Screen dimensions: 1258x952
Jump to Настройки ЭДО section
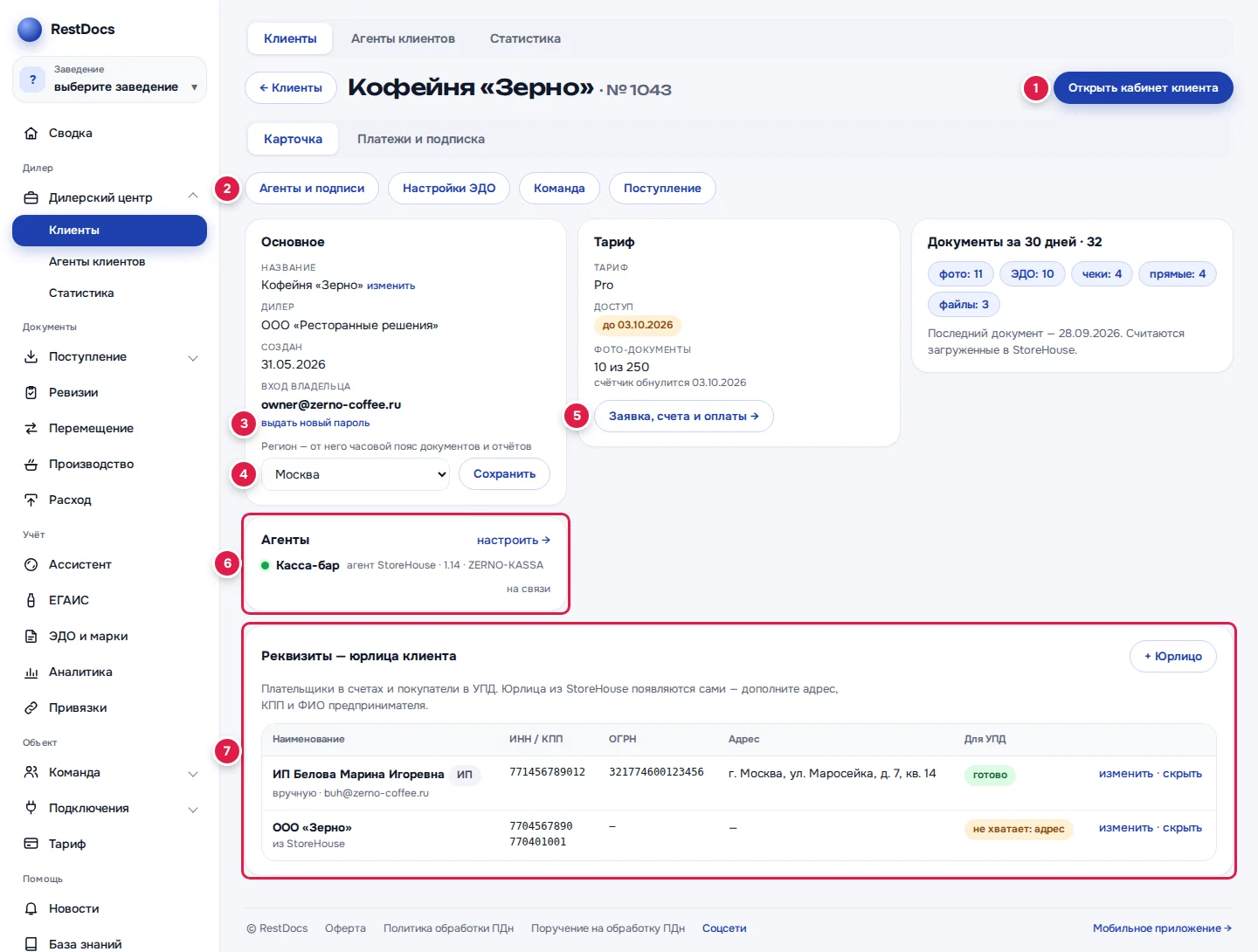pyautogui.click(x=449, y=189)
